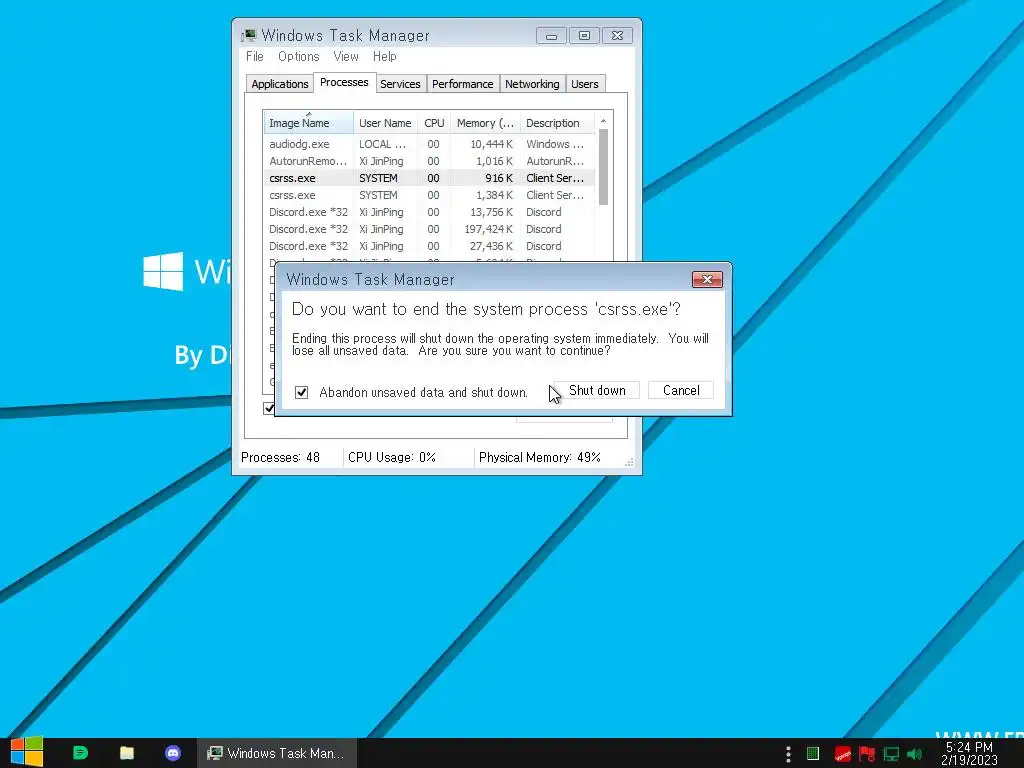Viewport: 1024px width, 768px height.
Task: Click the CPU Usage: 0% status entry
Action: point(392,457)
